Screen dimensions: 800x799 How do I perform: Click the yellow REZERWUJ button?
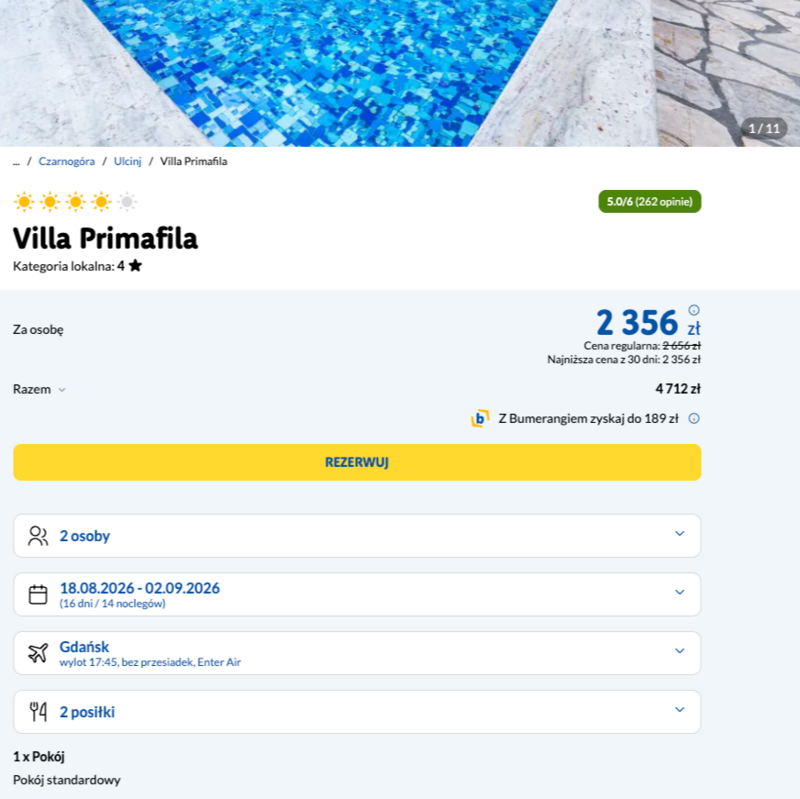point(357,462)
